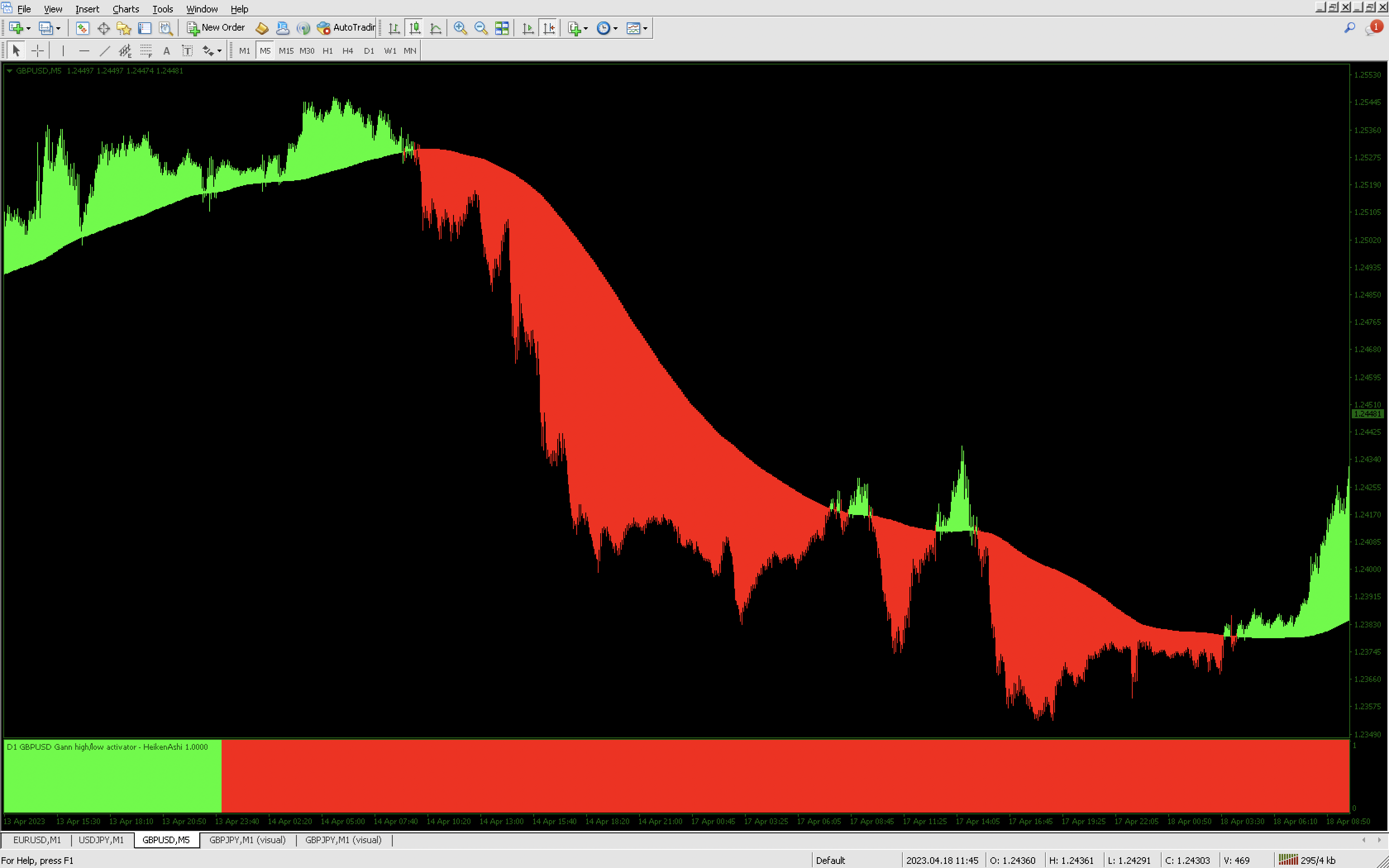The height and width of the screenshot is (868, 1389).
Task: Toggle the Candlesticks chart mode
Action: point(414,28)
